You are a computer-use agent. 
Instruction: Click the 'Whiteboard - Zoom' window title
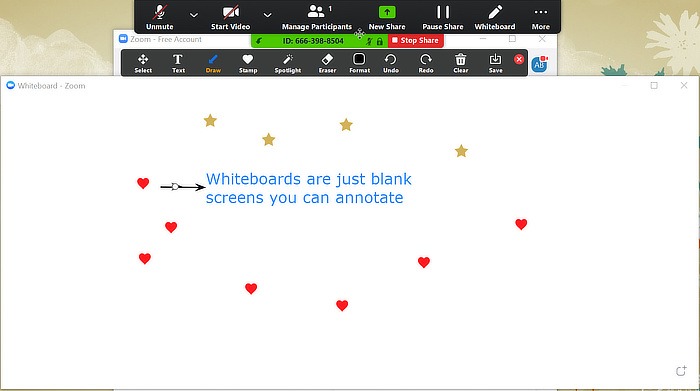coord(51,86)
